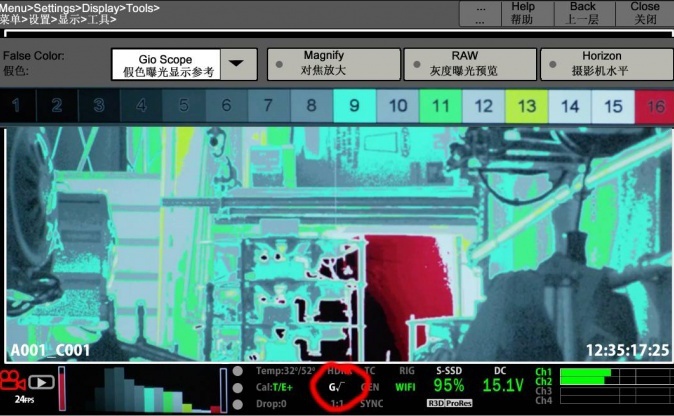The image size is (674, 416).
Task: Click the timecode display 12:35:17:25
Action: click(627, 351)
